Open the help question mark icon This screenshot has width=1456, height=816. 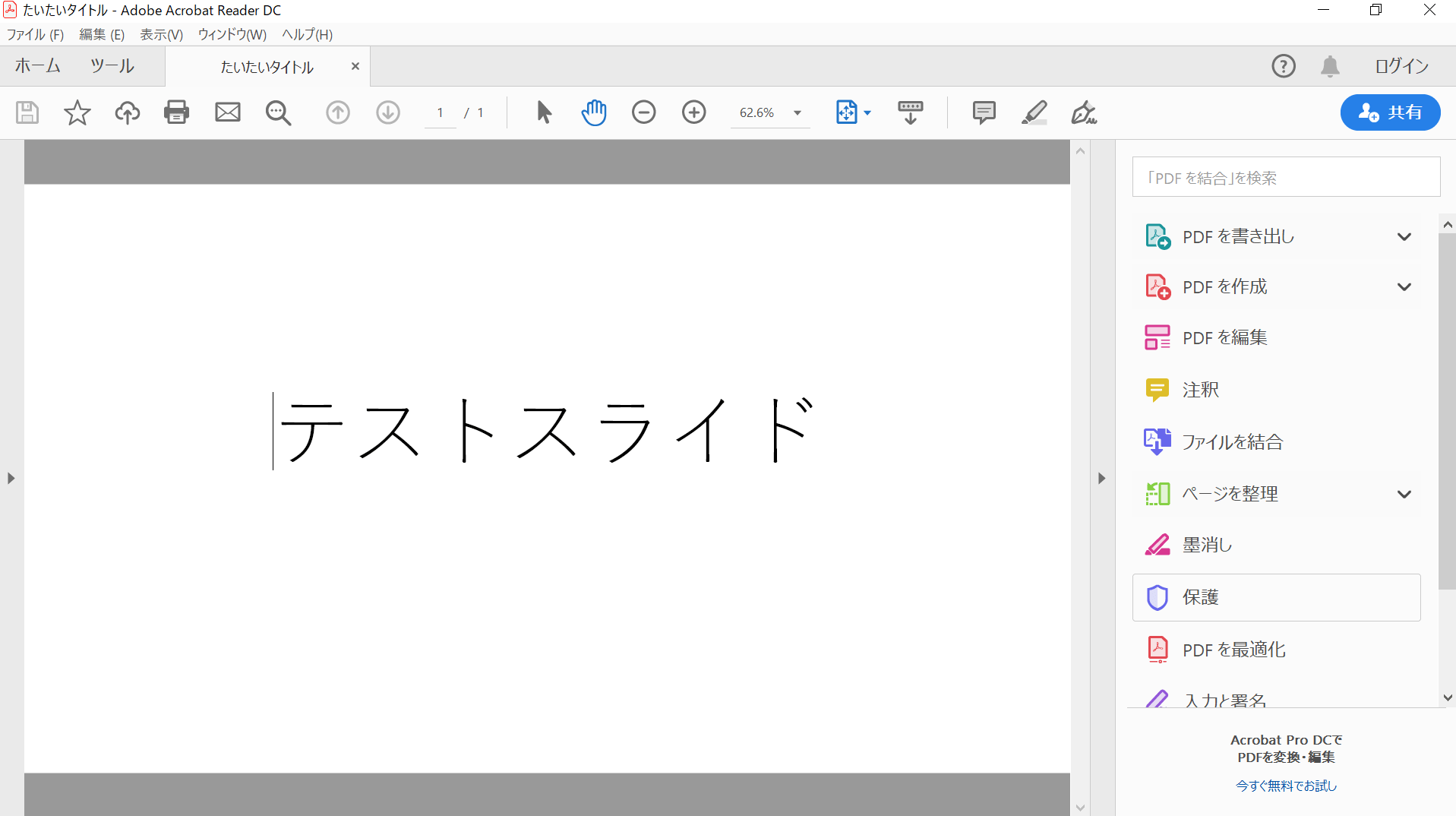pyautogui.click(x=1284, y=66)
